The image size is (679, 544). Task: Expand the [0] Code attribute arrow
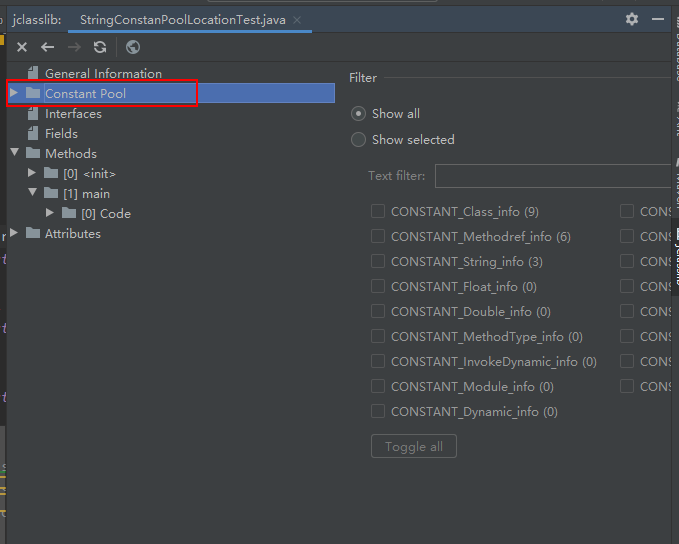coord(50,213)
